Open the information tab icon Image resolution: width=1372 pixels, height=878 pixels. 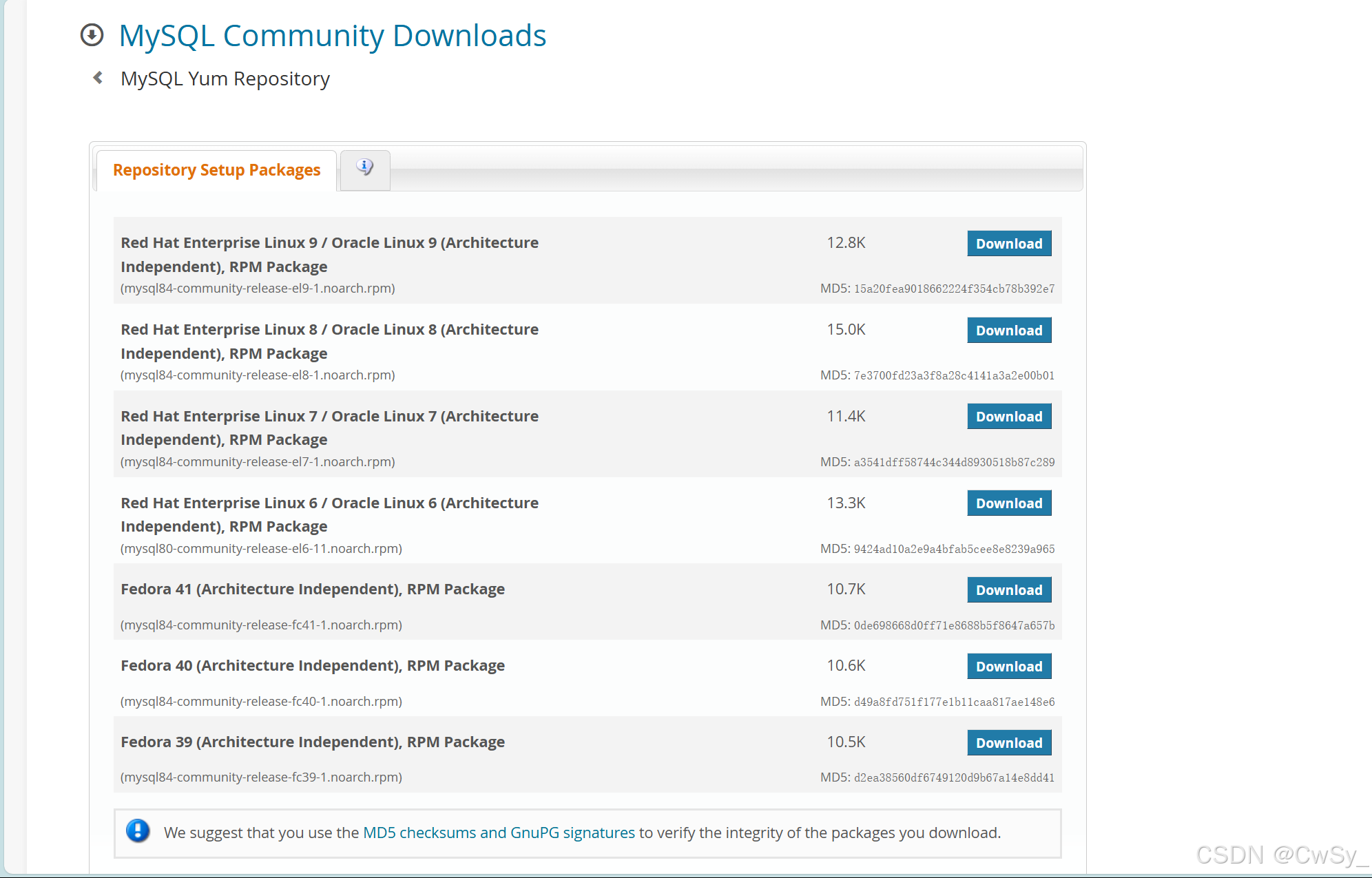coord(365,167)
